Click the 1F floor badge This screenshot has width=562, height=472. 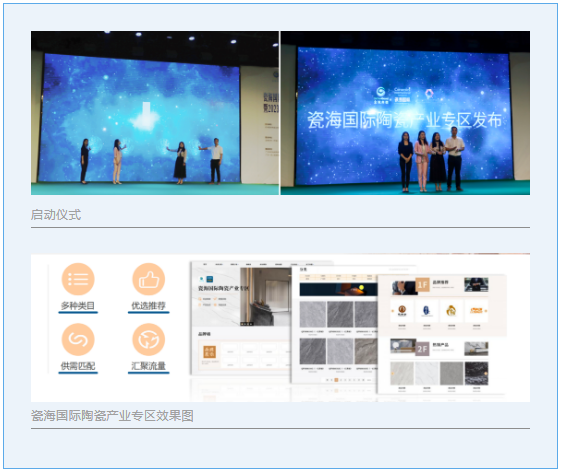422,285
